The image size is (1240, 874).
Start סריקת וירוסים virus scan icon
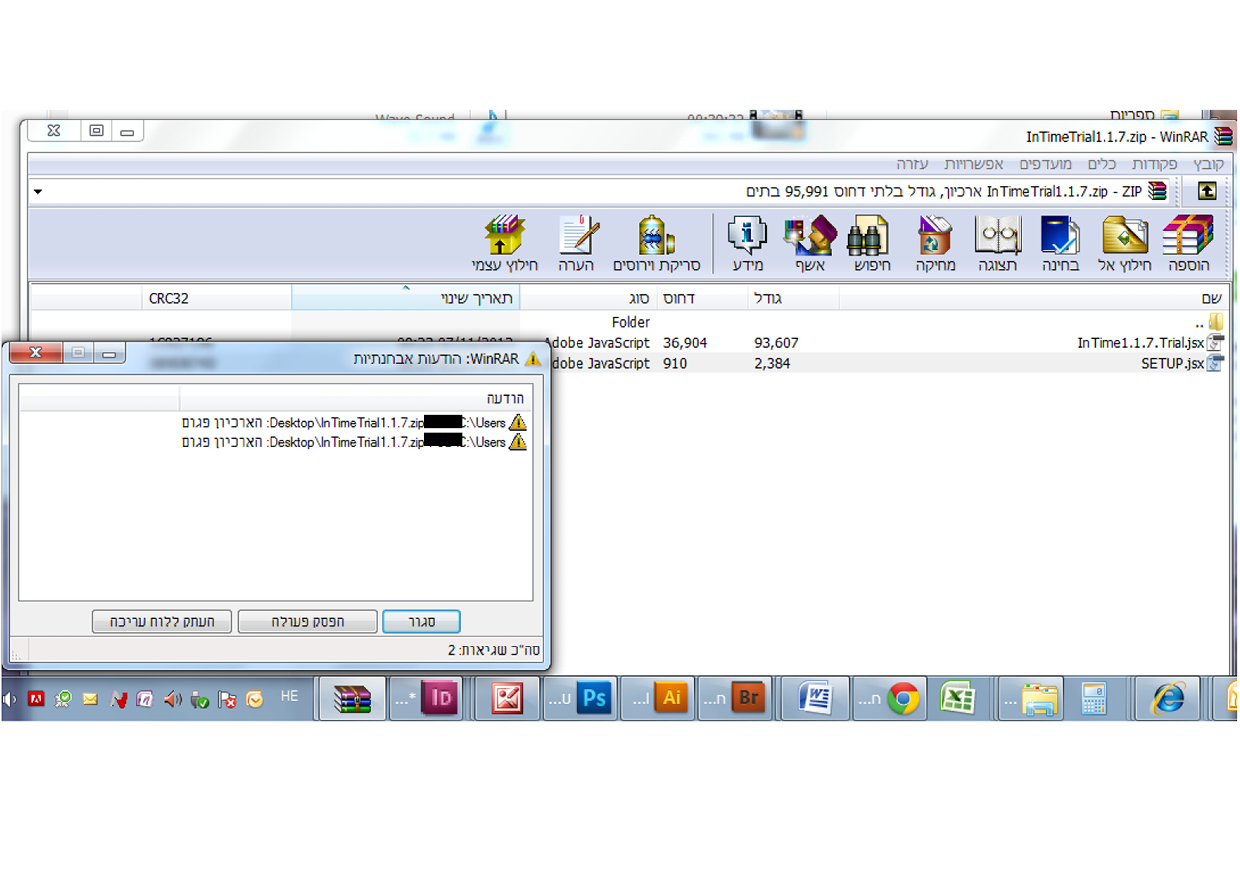click(656, 243)
